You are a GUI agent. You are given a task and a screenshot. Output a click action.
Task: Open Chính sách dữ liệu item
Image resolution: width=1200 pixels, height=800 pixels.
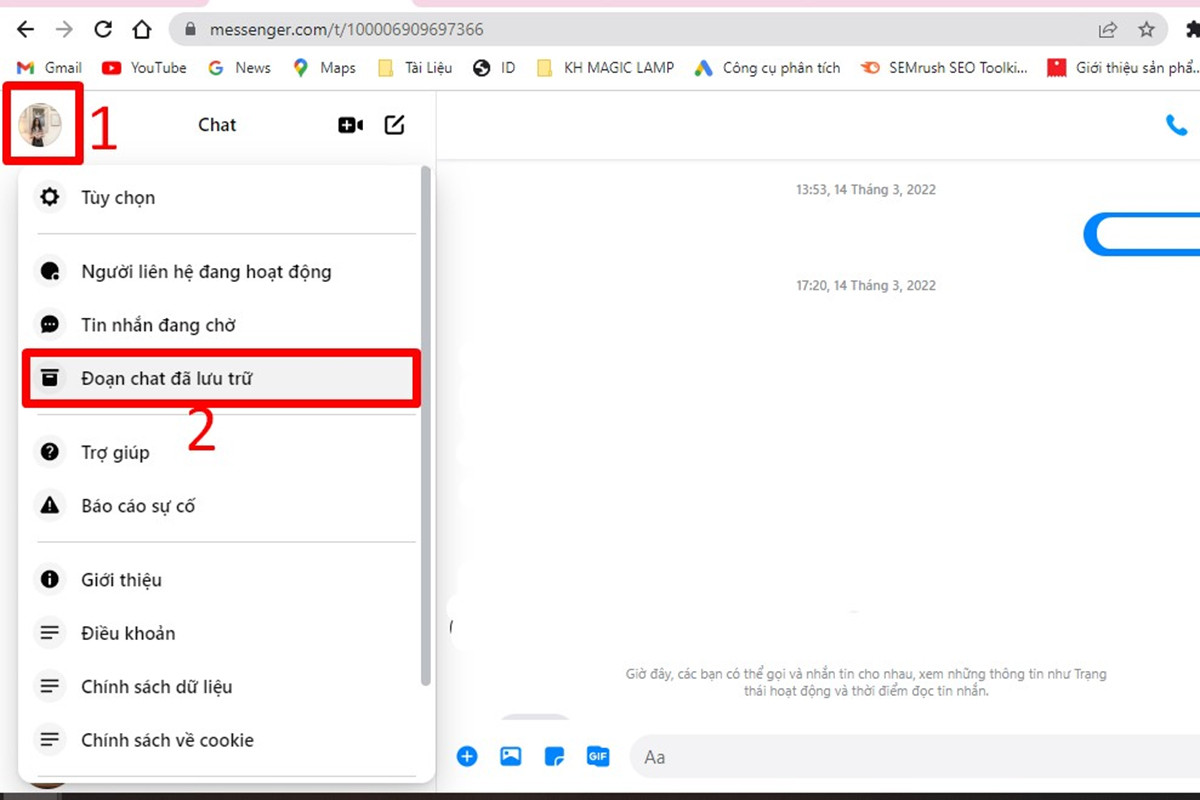226,687
